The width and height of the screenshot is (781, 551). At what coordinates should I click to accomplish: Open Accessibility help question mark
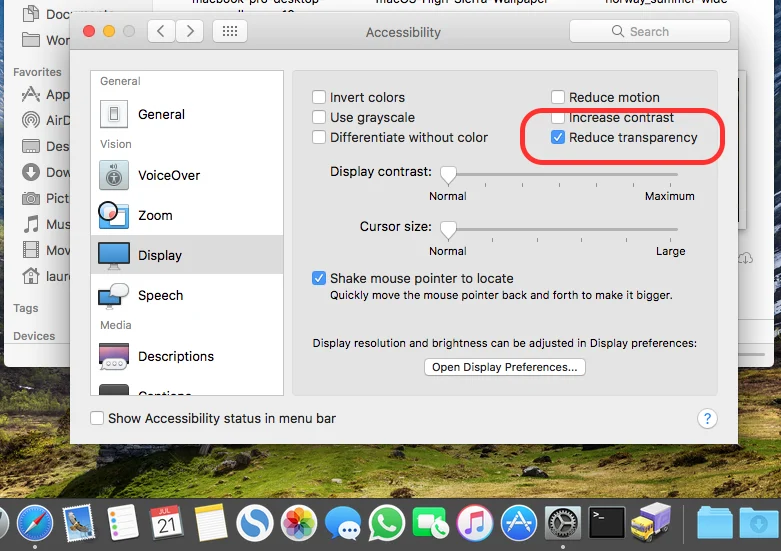(707, 418)
